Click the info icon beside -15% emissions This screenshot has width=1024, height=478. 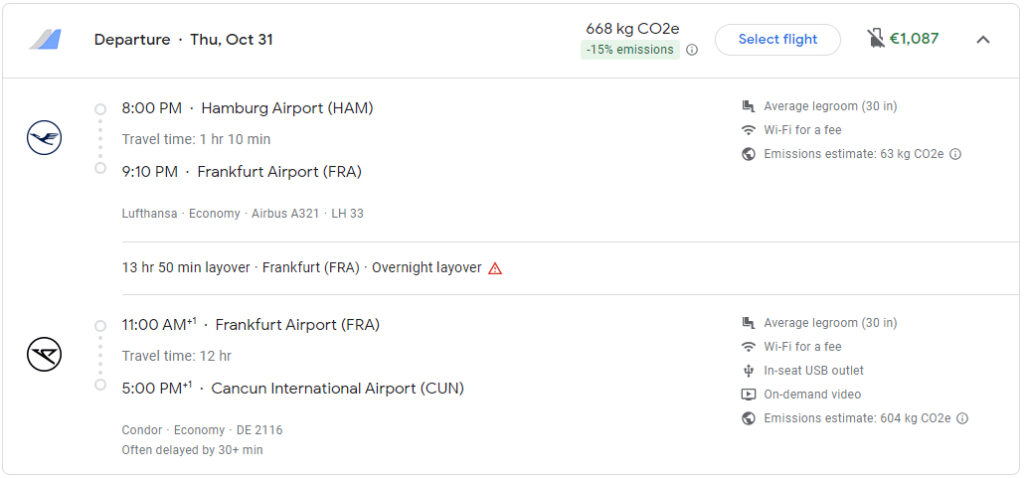pyautogui.click(x=692, y=50)
